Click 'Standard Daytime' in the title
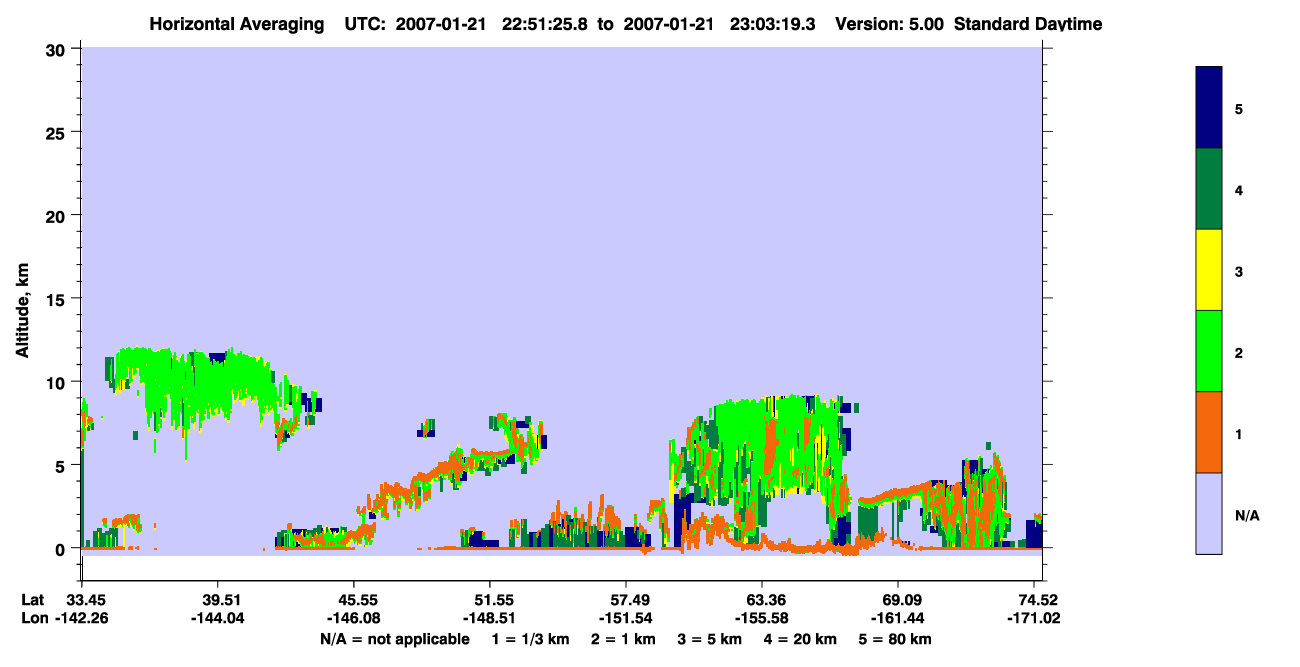 tap(1028, 24)
